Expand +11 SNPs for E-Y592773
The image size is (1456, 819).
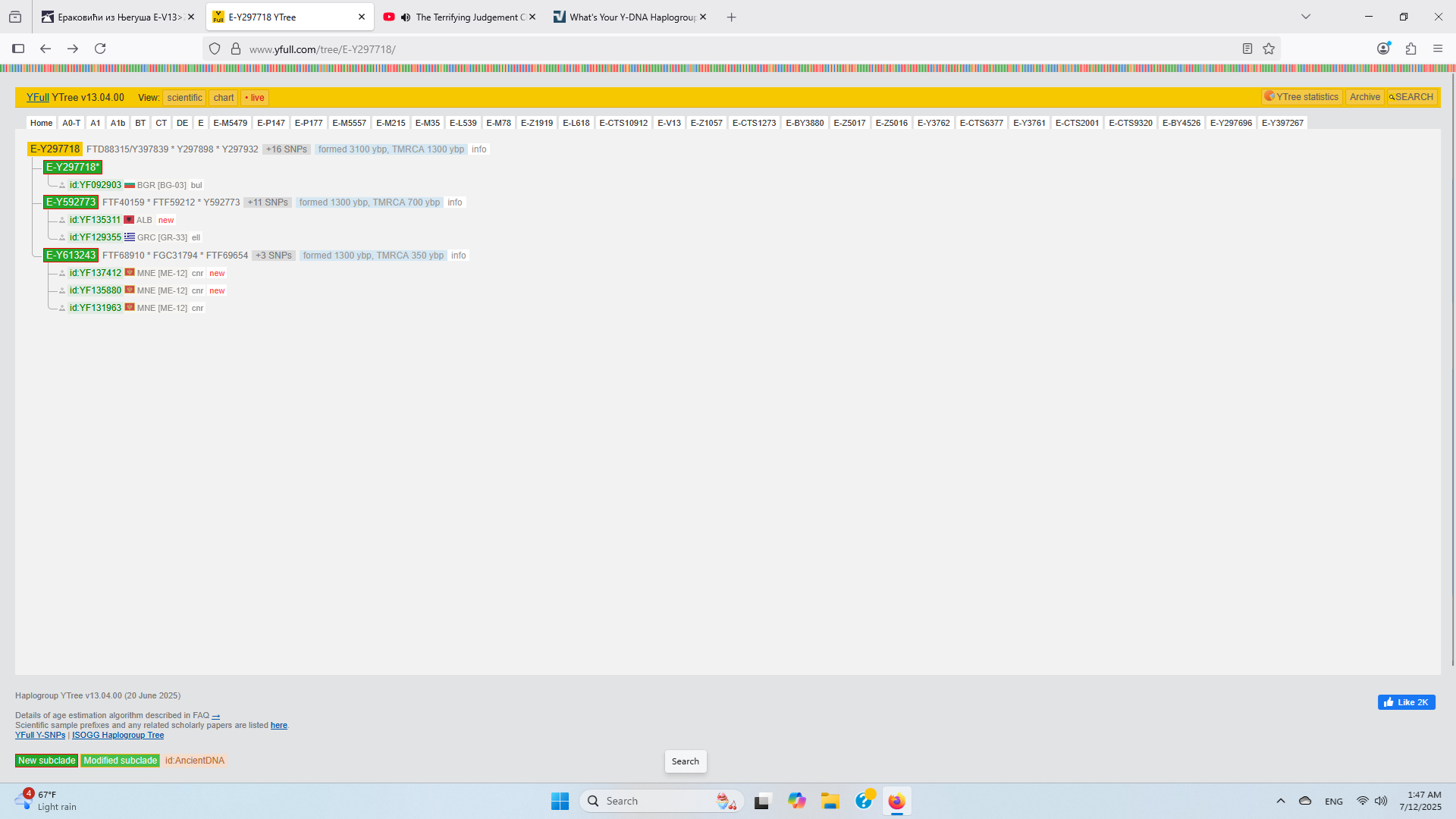point(268,202)
